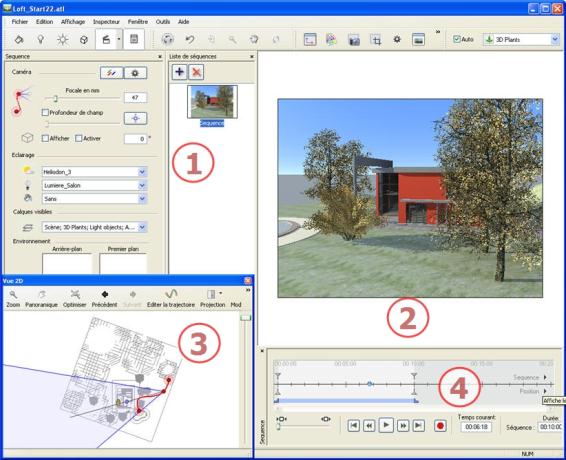This screenshot has height=460, width=566.
Task: Click vertical slider in Vue 2D window
Action: tap(245, 317)
